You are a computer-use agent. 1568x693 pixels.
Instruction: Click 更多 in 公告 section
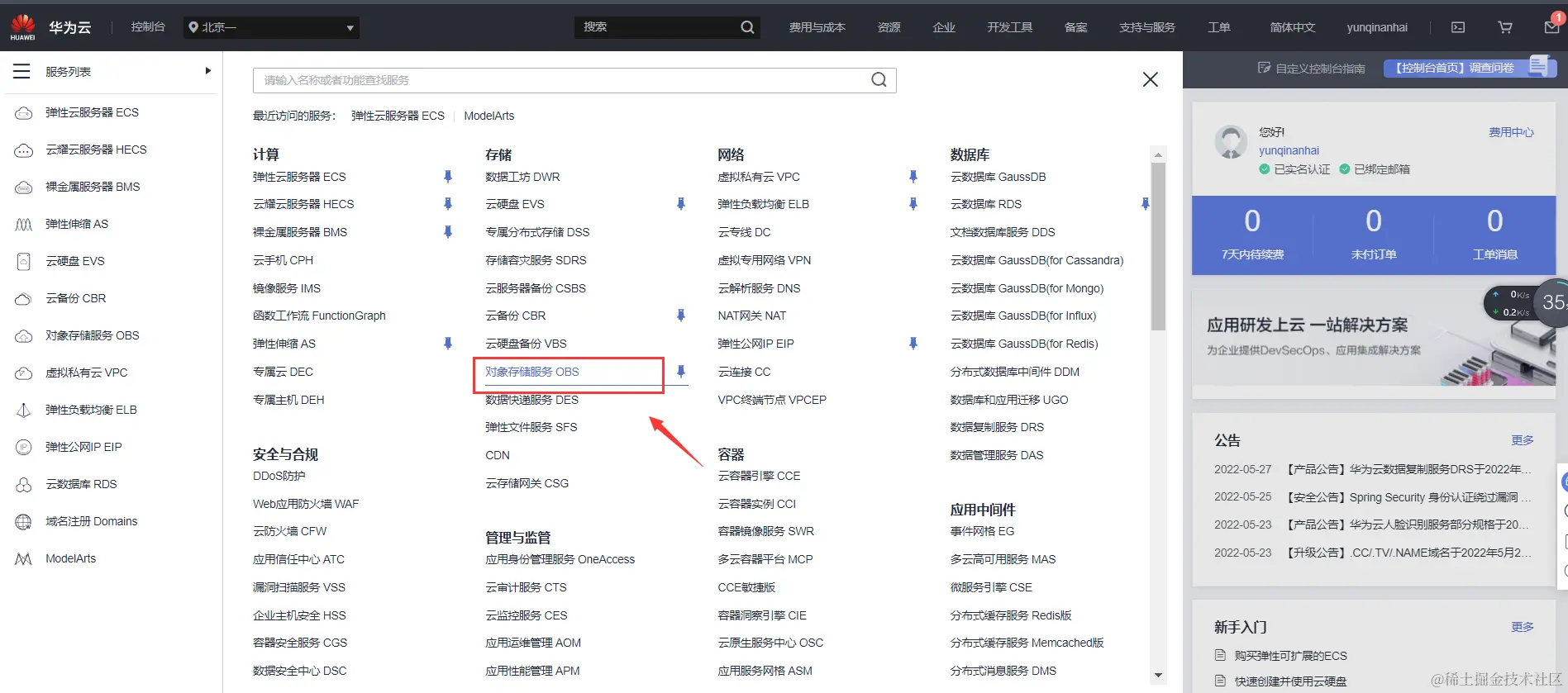[x=1523, y=440]
